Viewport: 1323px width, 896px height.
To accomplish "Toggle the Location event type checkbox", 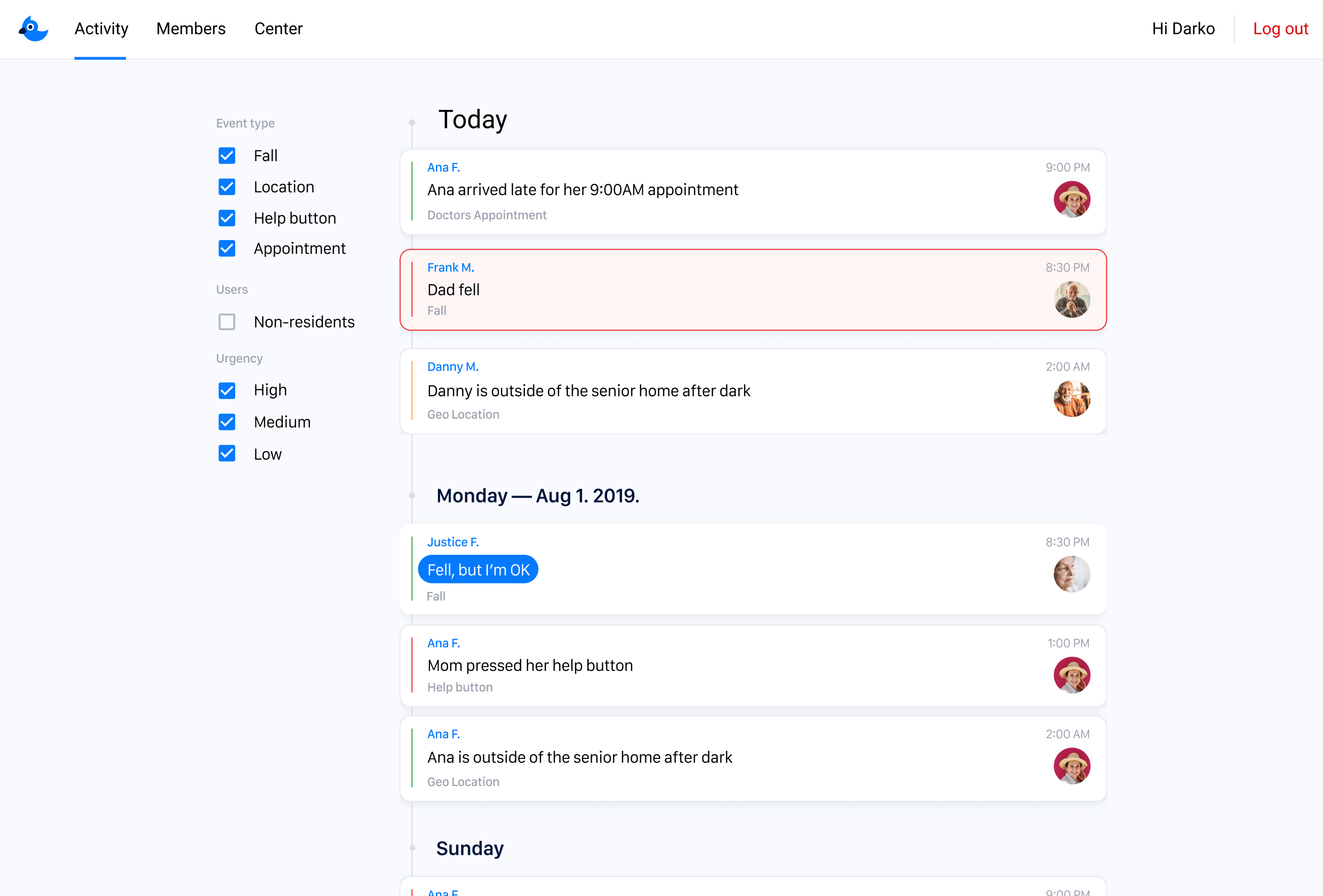I will click(x=227, y=187).
